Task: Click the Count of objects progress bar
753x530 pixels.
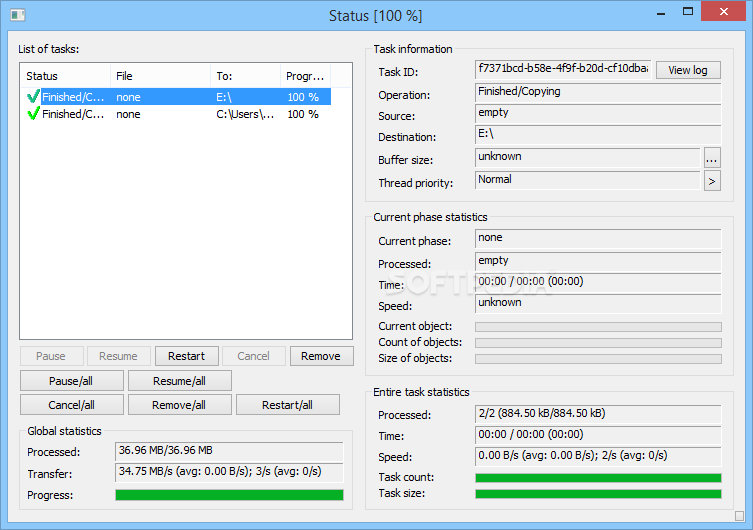Action: 598,343
